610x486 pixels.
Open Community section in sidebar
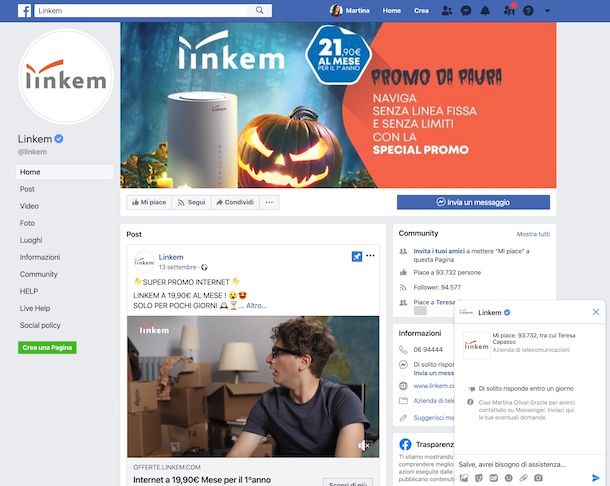point(39,274)
